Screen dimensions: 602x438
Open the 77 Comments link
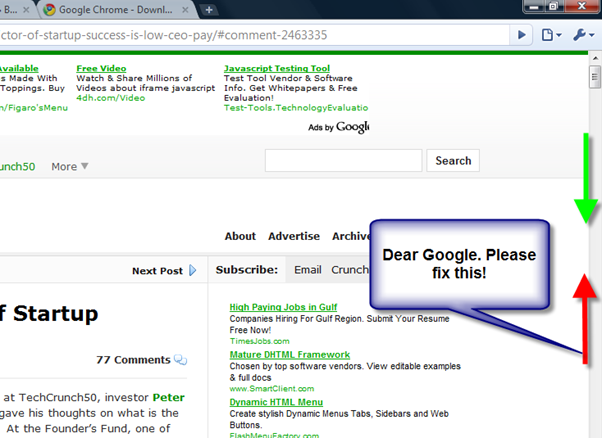pos(133,360)
